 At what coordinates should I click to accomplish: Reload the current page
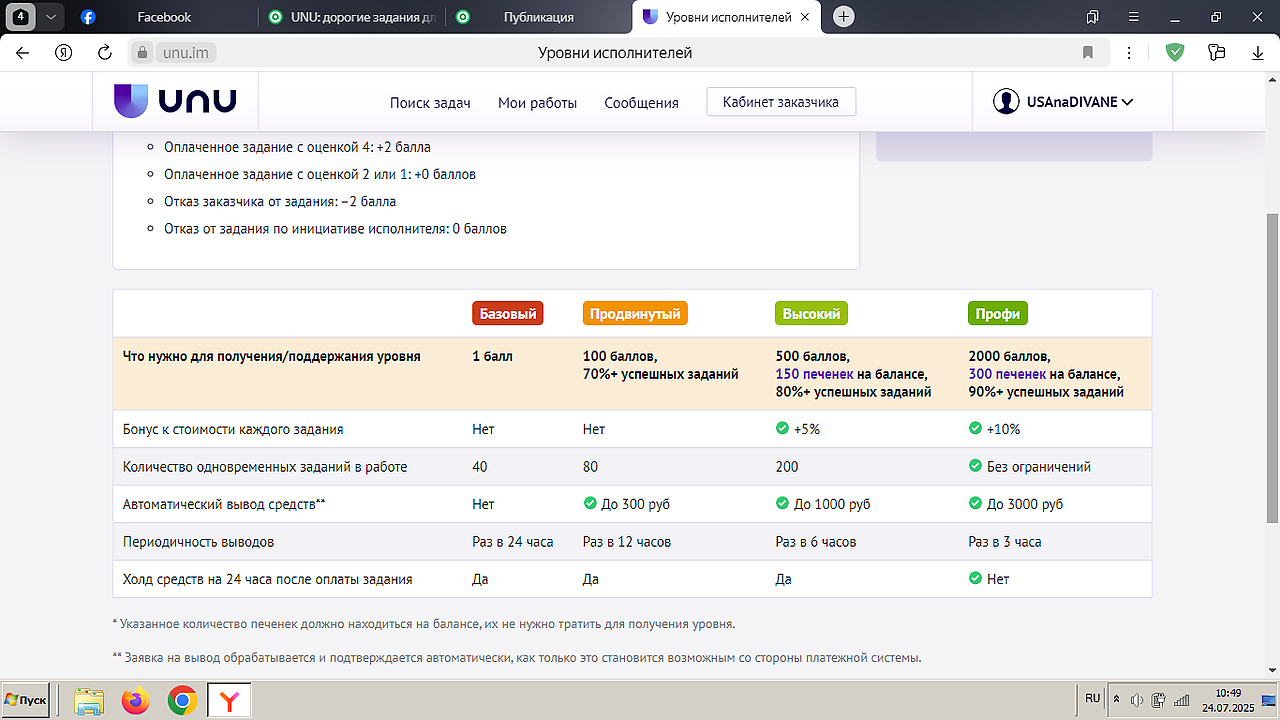(x=104, y=53)
